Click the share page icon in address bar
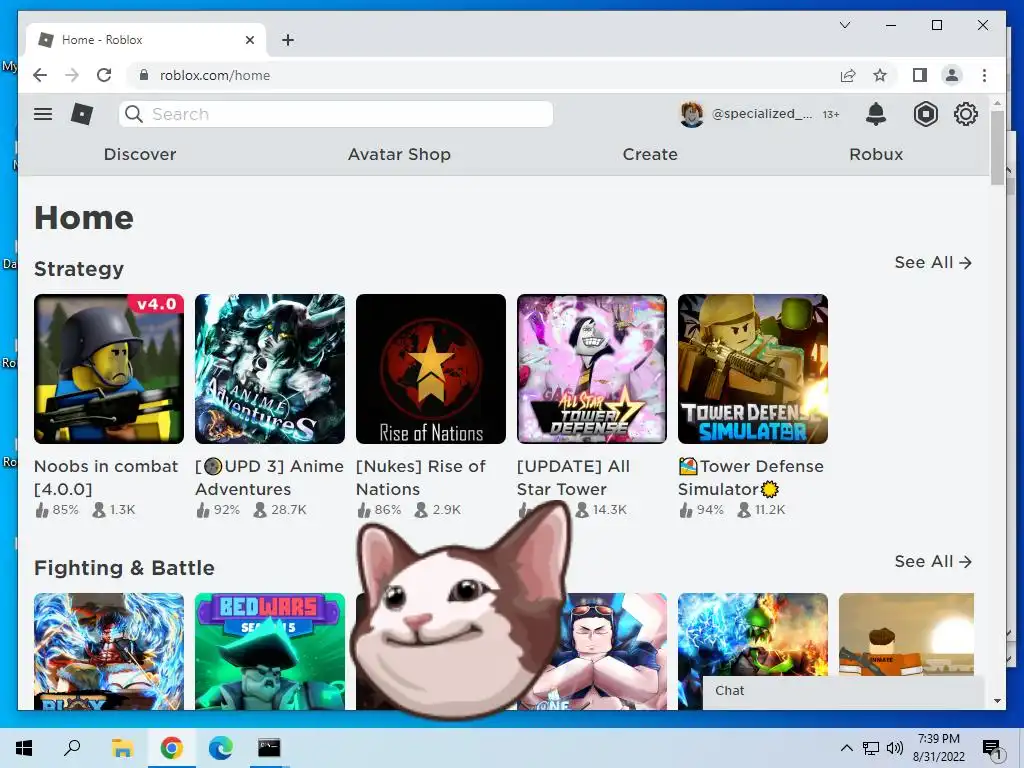 (848, 75)
